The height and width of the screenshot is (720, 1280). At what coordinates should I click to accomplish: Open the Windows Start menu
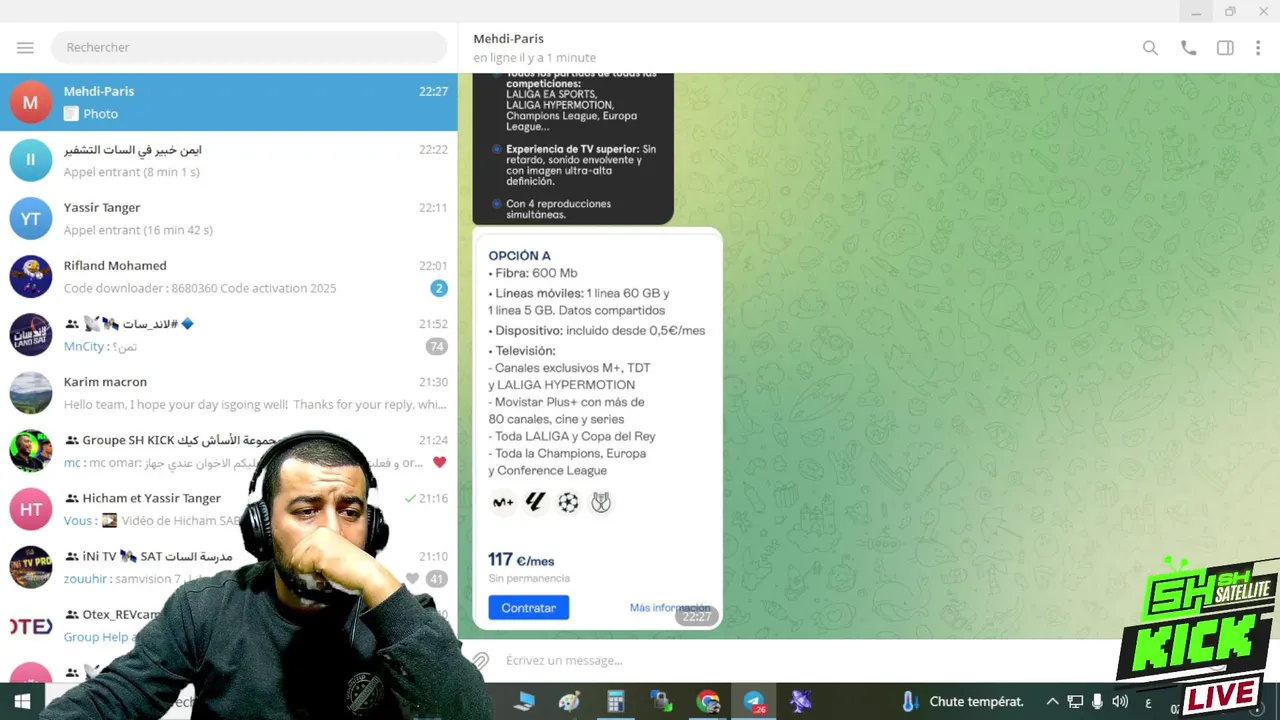pyautogui.click(x=22, y=702)
